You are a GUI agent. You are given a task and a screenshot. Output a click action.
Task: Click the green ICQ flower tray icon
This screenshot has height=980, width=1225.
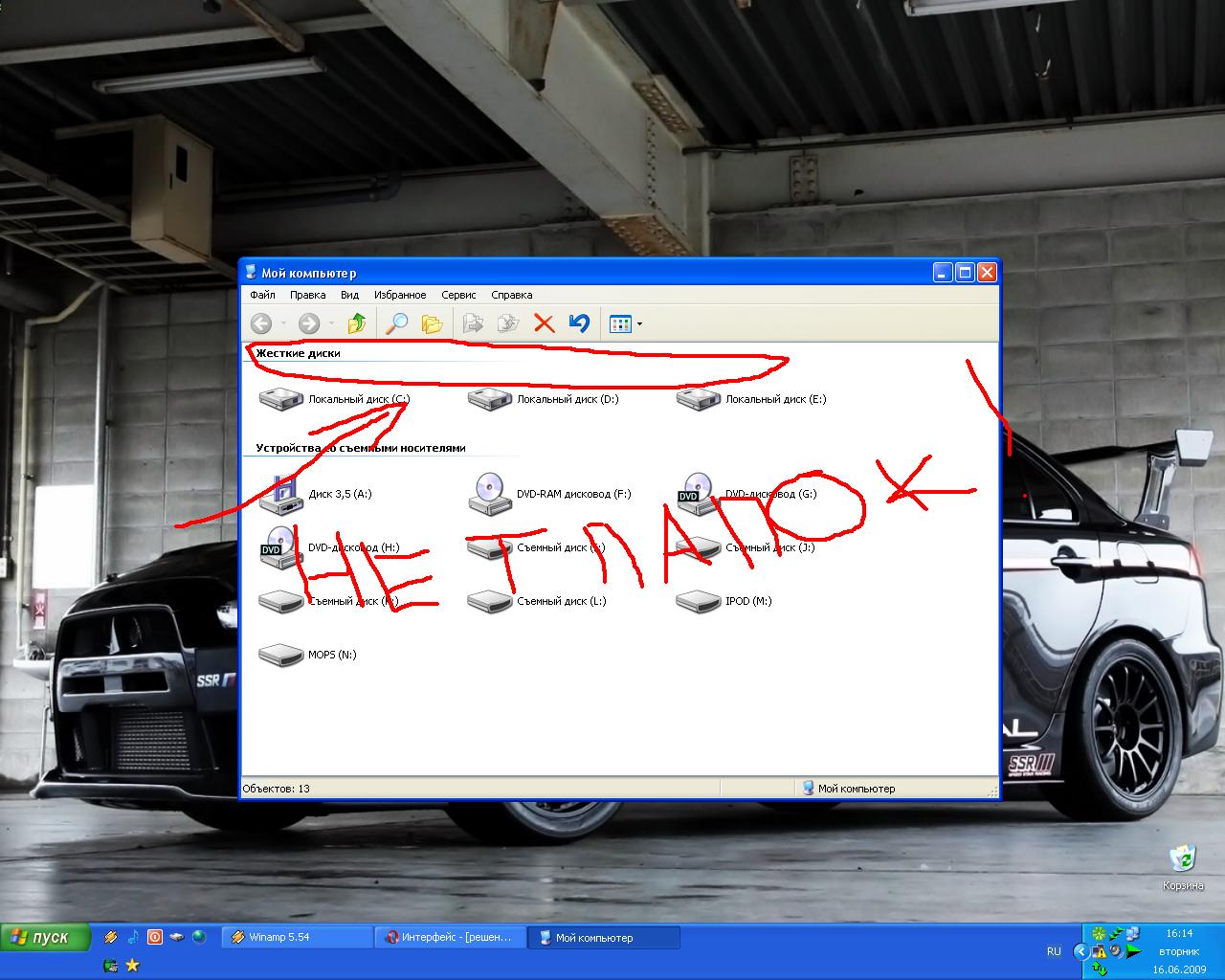click(1100, 933)
